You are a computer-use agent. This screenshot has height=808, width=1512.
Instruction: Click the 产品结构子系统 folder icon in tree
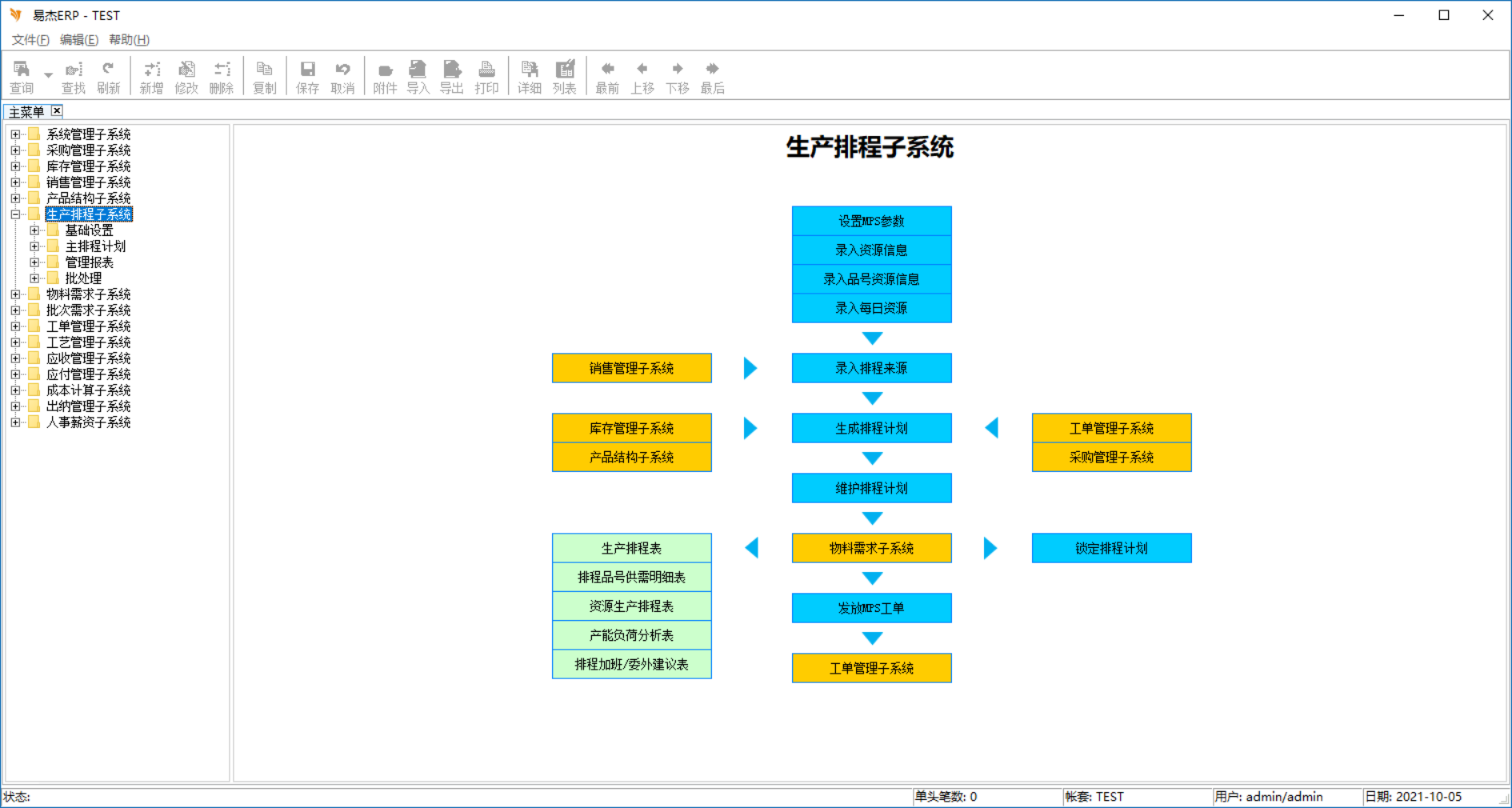coord(34,198)
